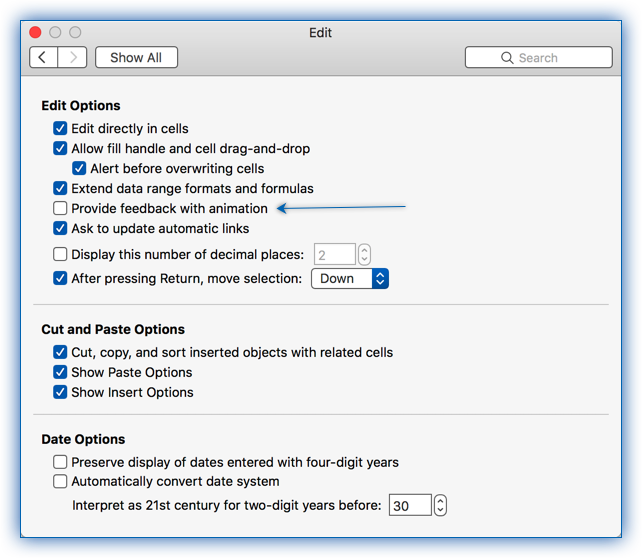This screenshot has height=558, width=642.
Task: Enable Automatically convert date system
Action: 60,481
